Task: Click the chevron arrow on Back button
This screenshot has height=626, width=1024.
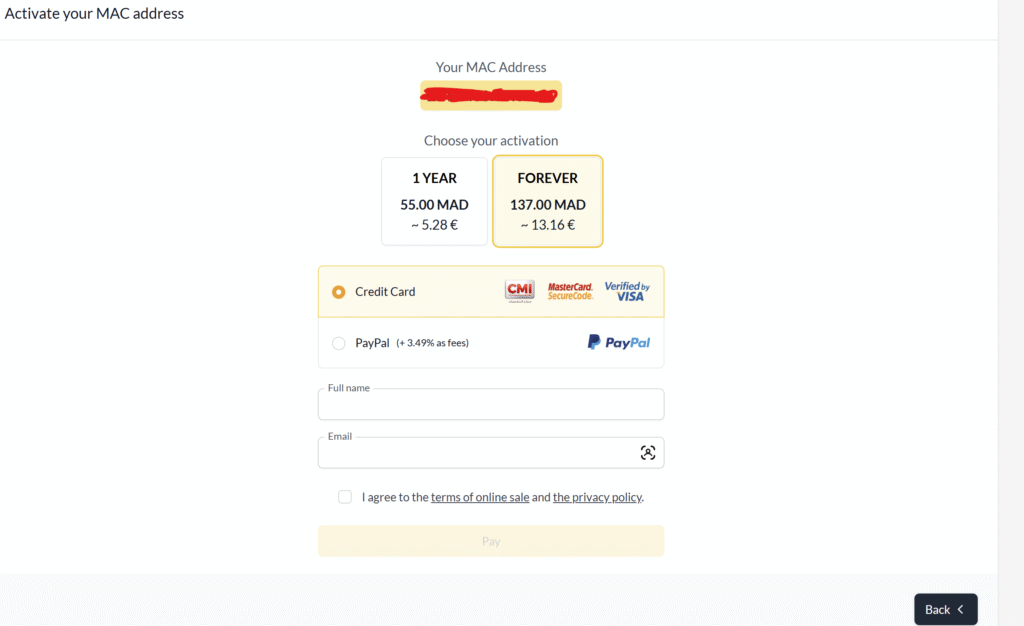Action: coord(961,609)
